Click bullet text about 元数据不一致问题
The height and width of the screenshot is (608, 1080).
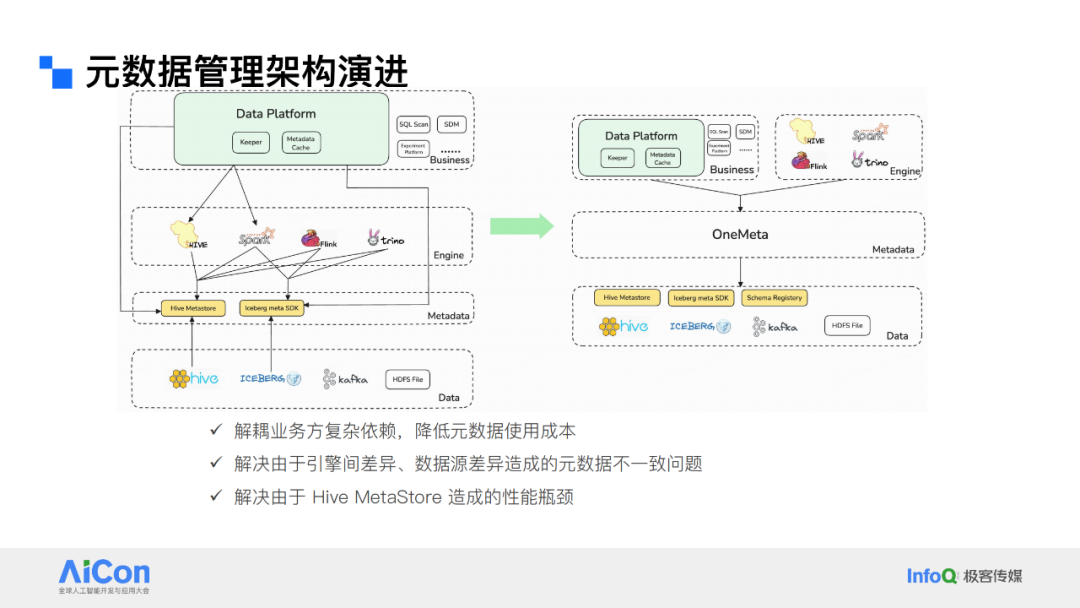tap(468, 463)
